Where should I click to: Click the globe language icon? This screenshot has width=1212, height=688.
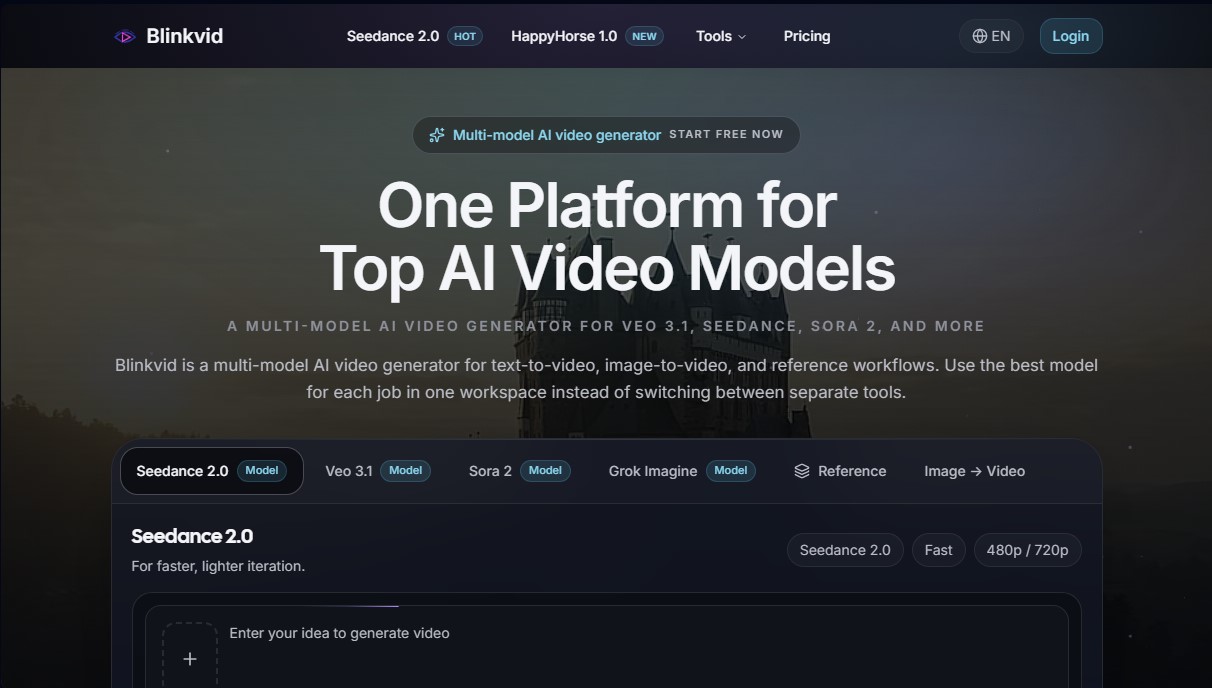979,36
